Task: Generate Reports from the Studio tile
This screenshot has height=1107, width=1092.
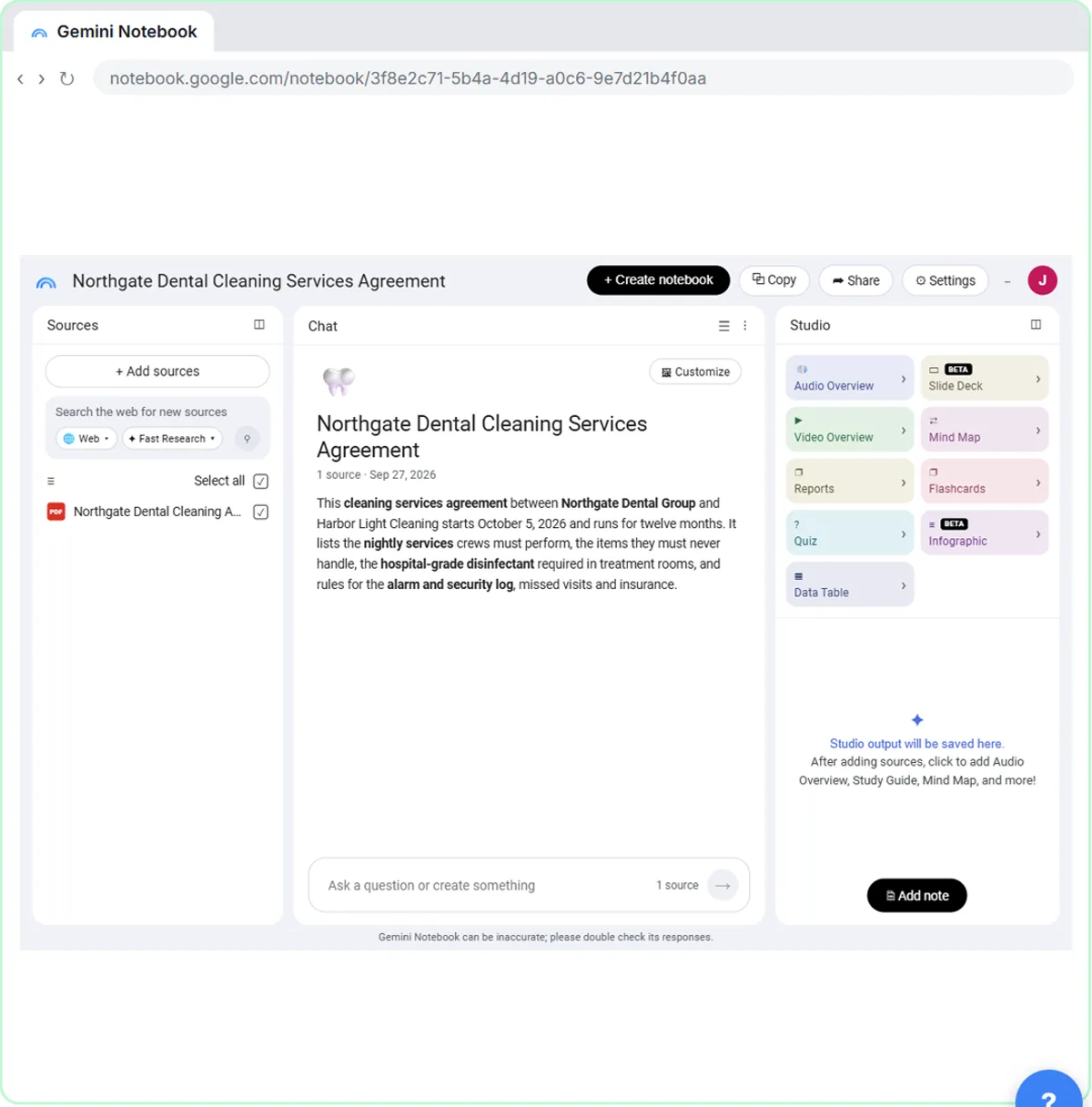Action: tap(850, 482)
